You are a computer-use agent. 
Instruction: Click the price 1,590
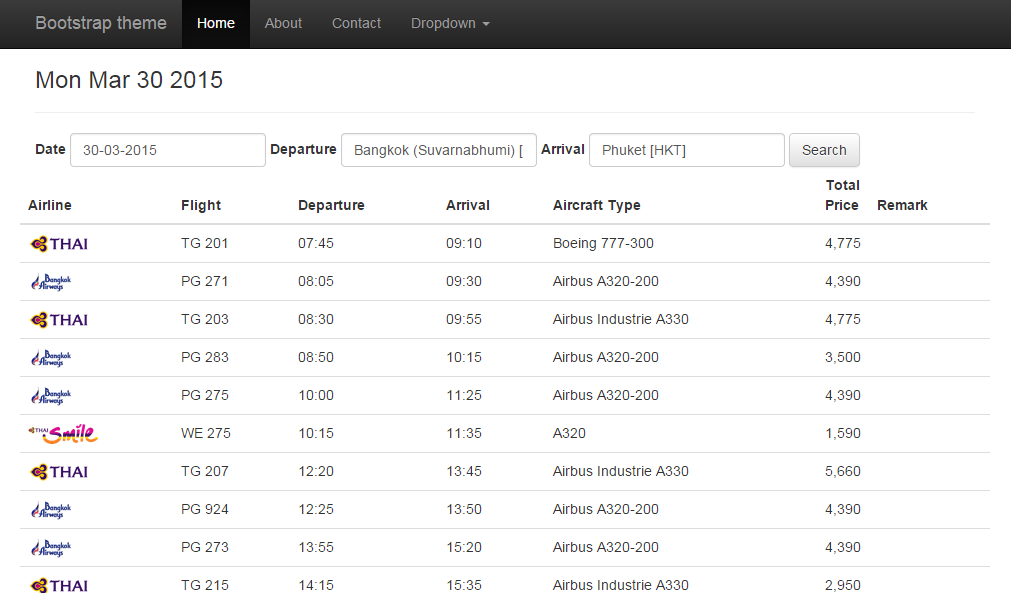pos(843,433)
